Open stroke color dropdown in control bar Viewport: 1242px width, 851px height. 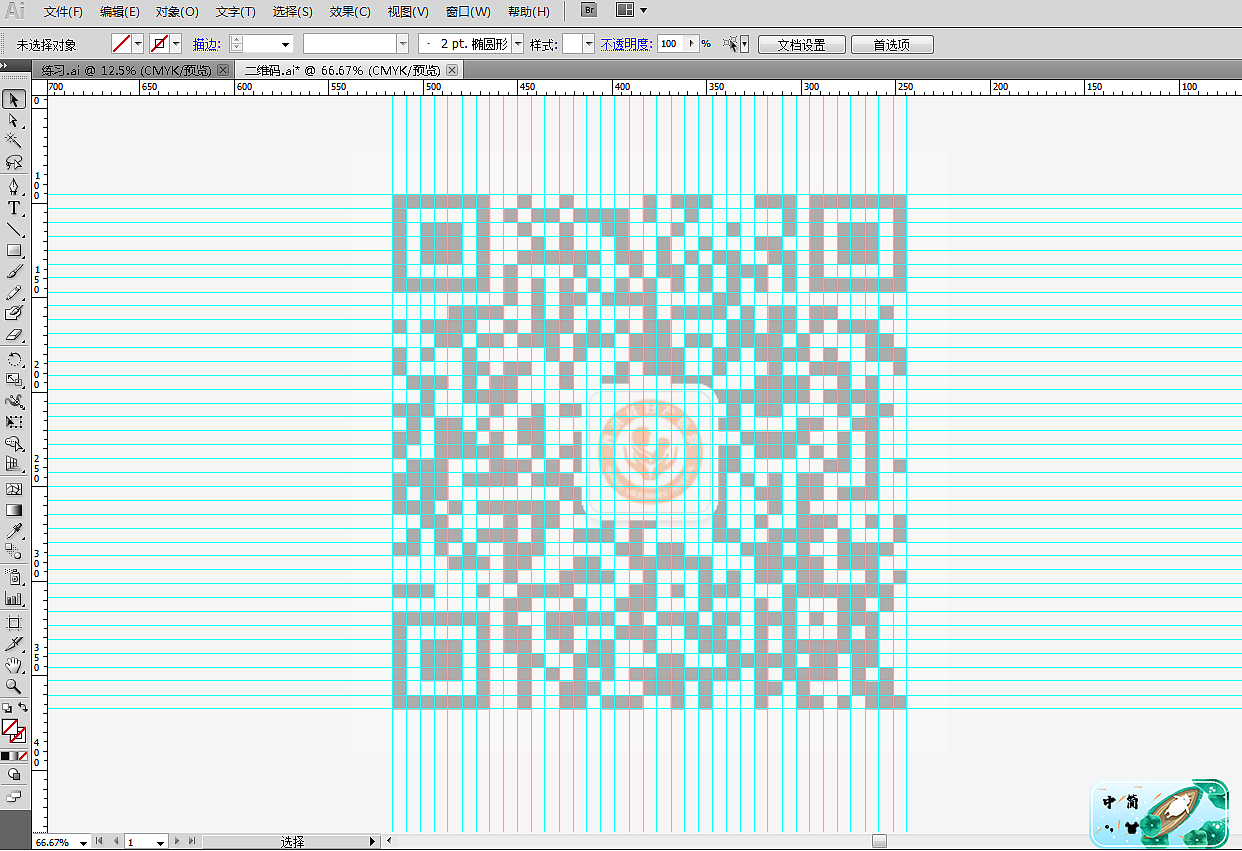[176, 44]
